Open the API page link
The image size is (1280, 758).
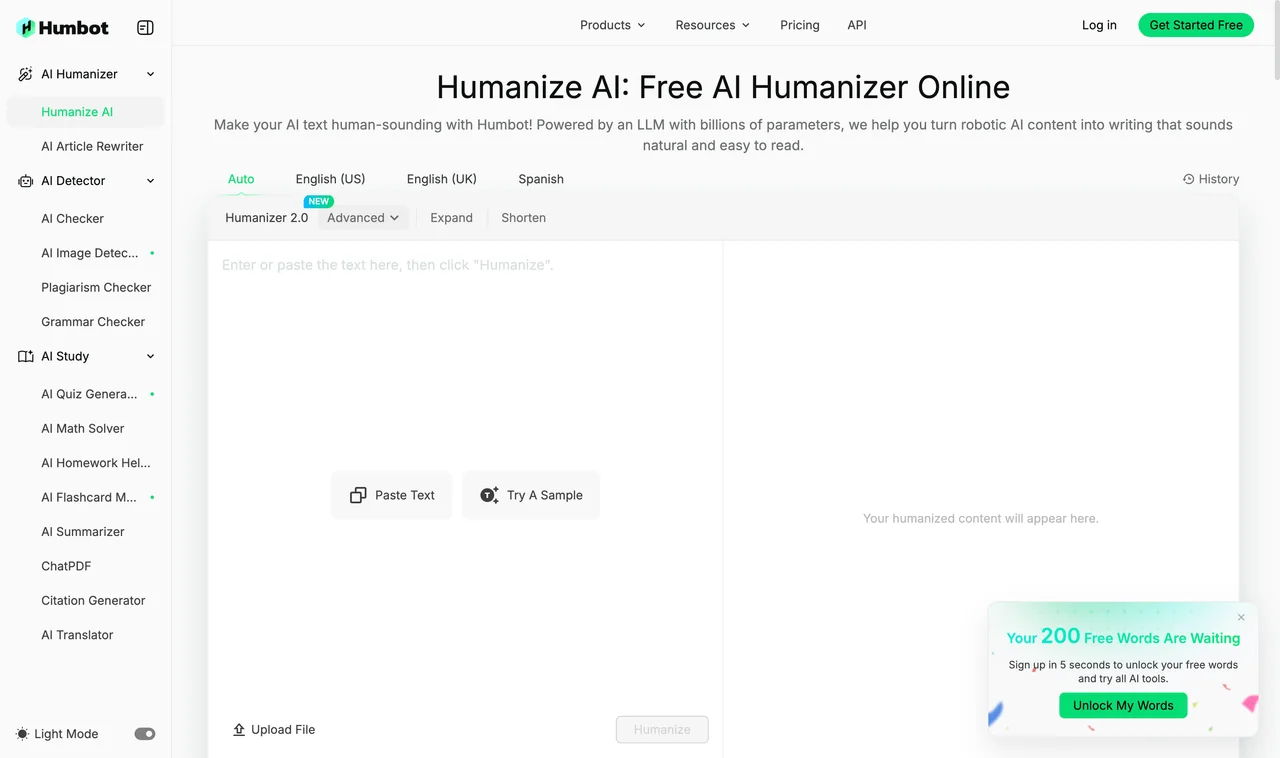(857, 25)
